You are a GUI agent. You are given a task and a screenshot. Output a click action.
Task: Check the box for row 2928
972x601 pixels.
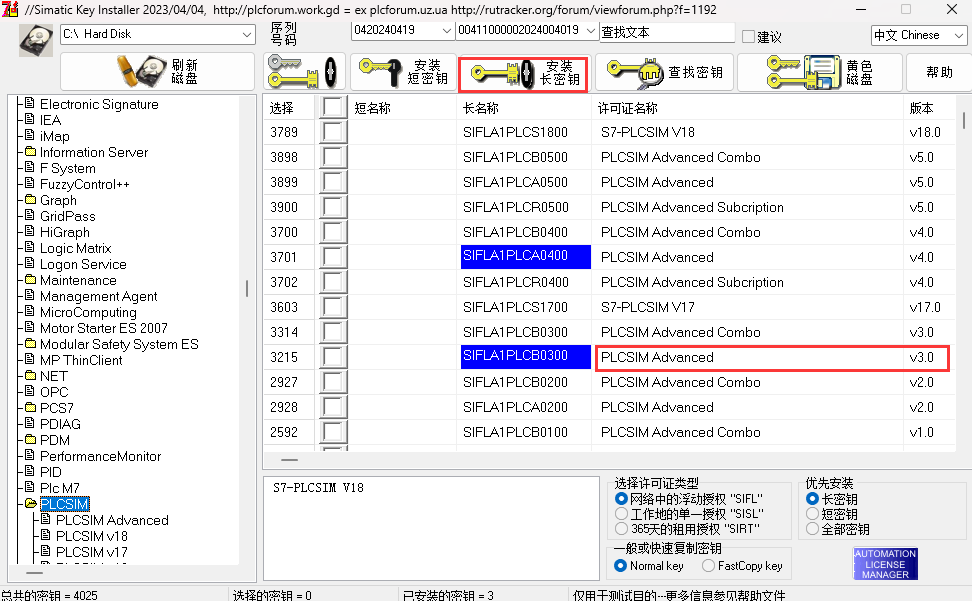[x=333, y=407]
